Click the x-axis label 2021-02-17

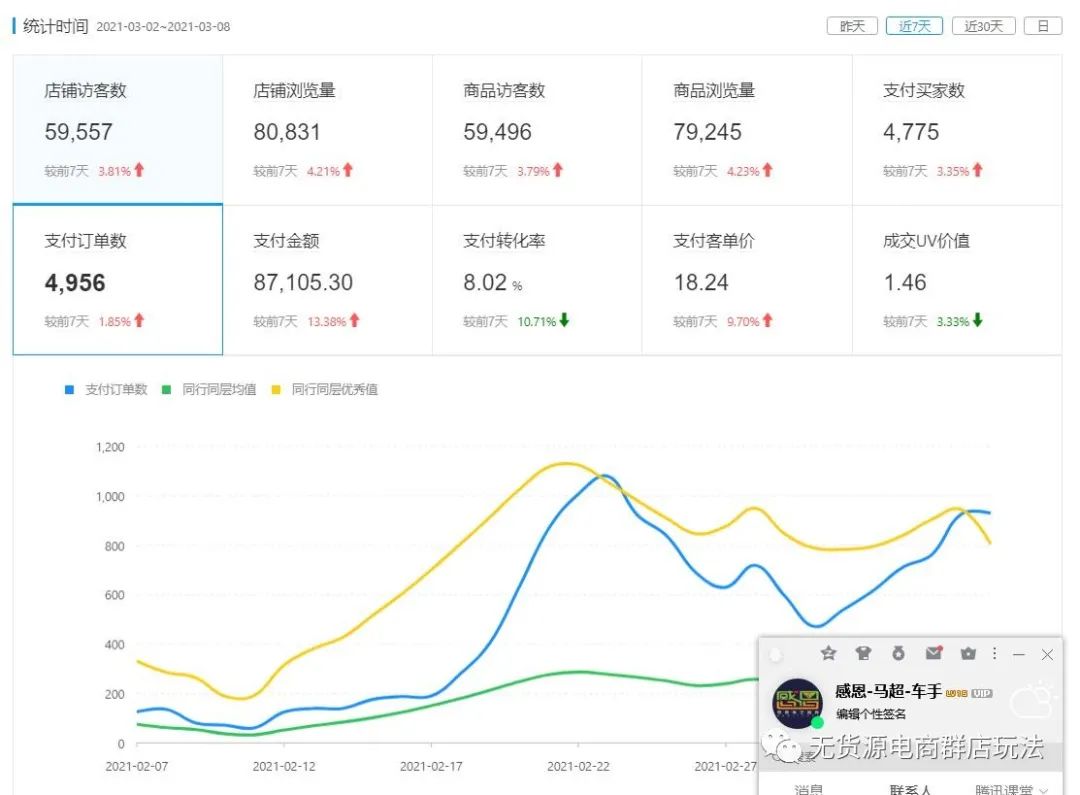click(431, 766)
